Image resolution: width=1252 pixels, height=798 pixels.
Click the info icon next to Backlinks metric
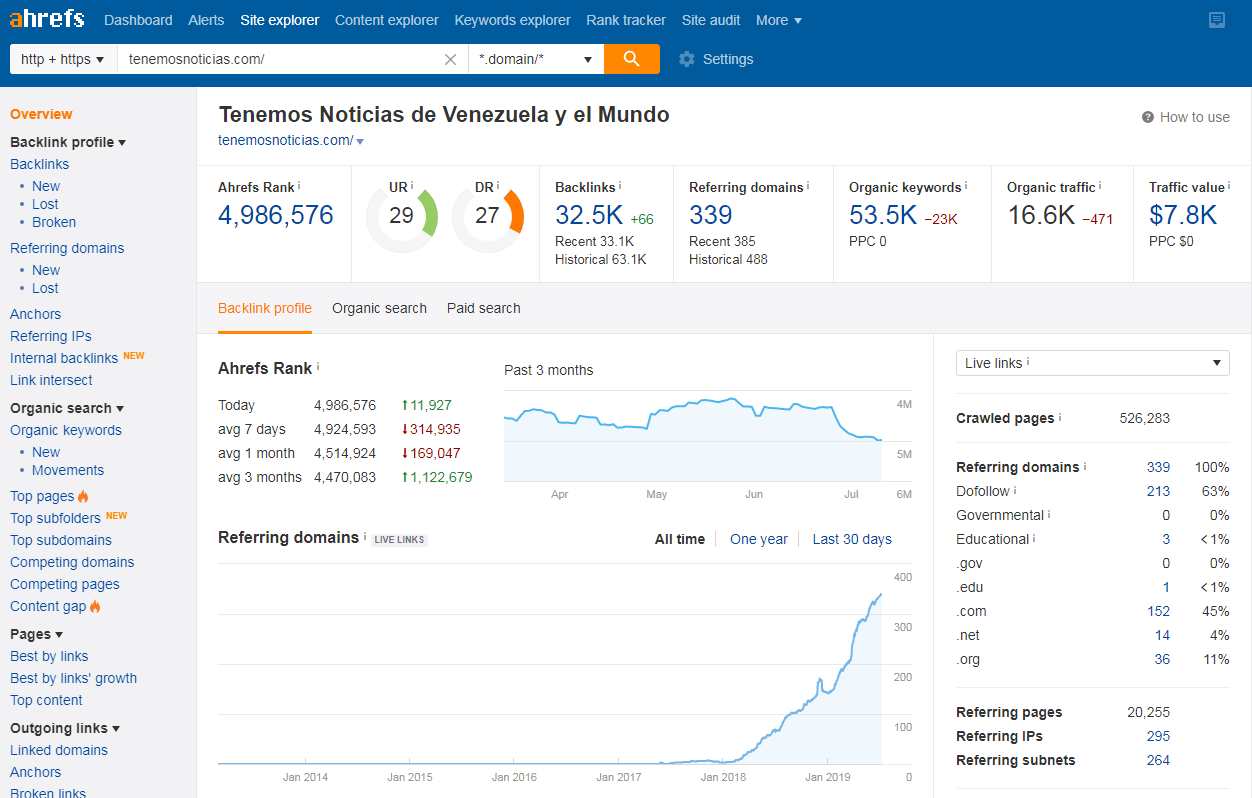(620, 186)
